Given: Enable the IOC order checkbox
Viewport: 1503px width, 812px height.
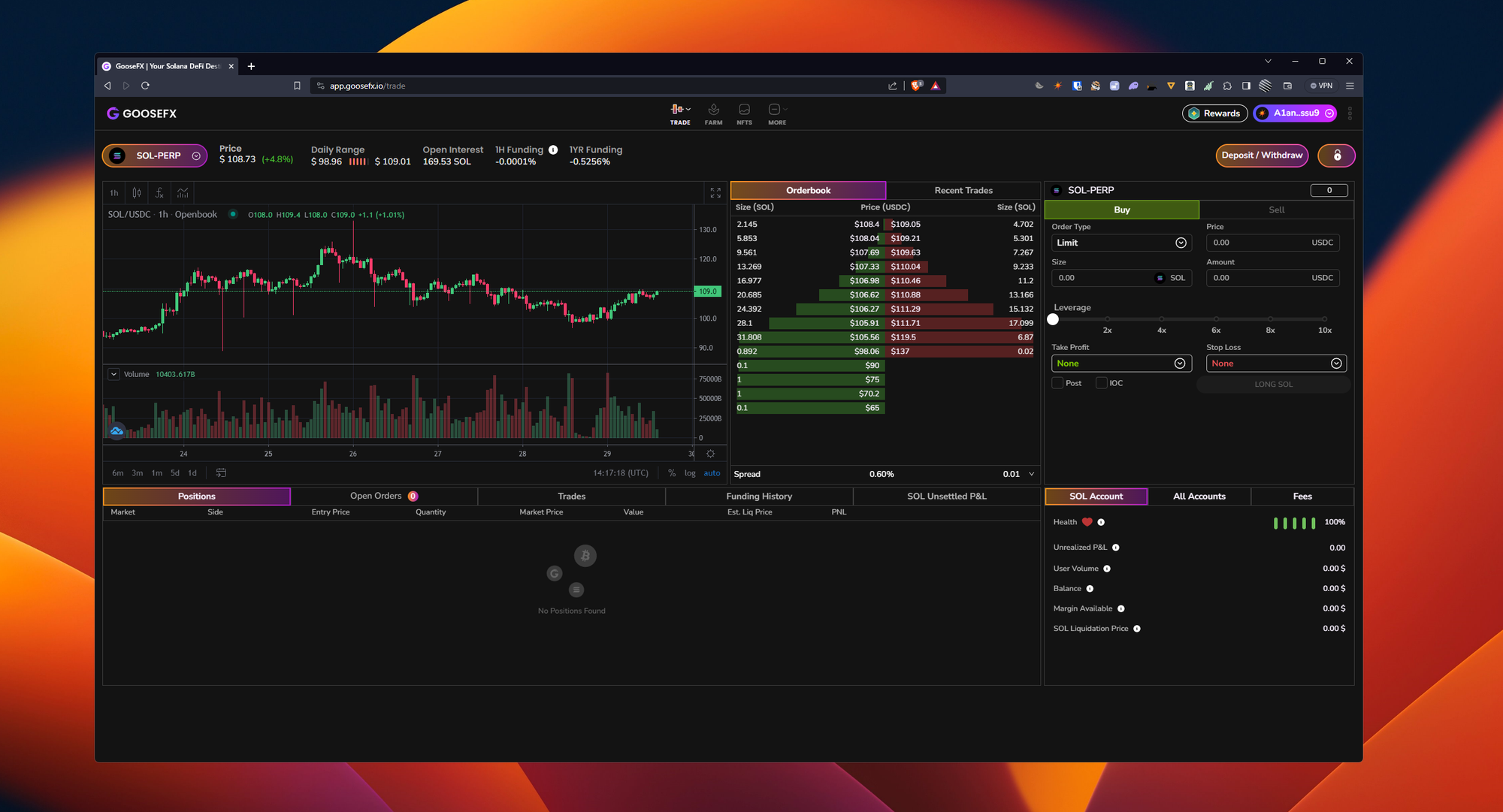Looking at the screenshot, I should 1102,382.
